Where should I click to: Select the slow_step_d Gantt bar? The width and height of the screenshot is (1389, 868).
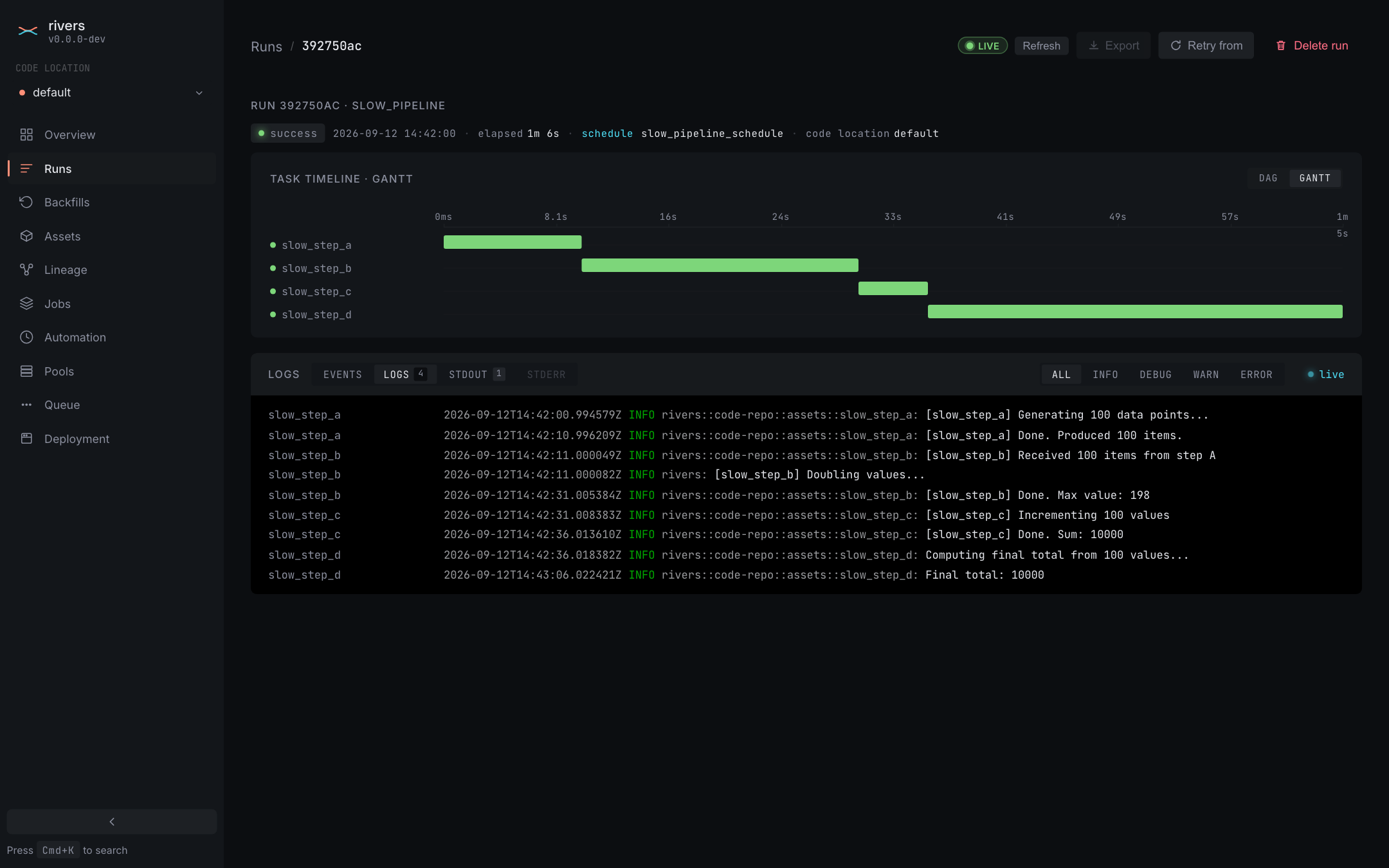click(1135, 311)
